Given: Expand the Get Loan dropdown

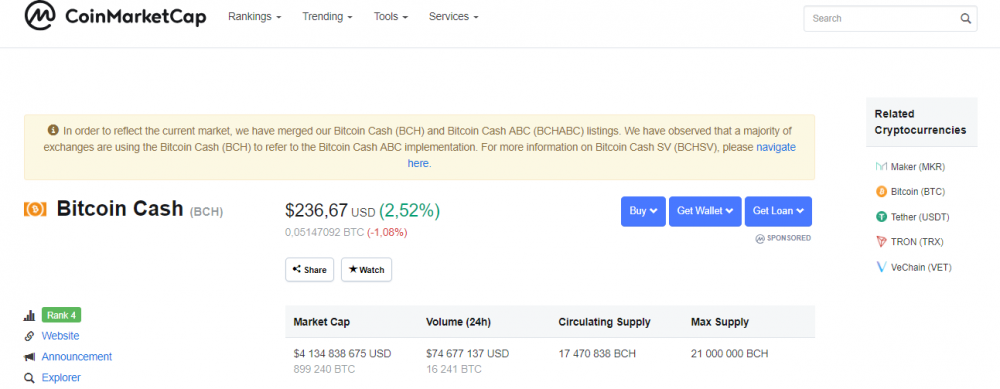Looking at the screenshot, I should point(778,211).
